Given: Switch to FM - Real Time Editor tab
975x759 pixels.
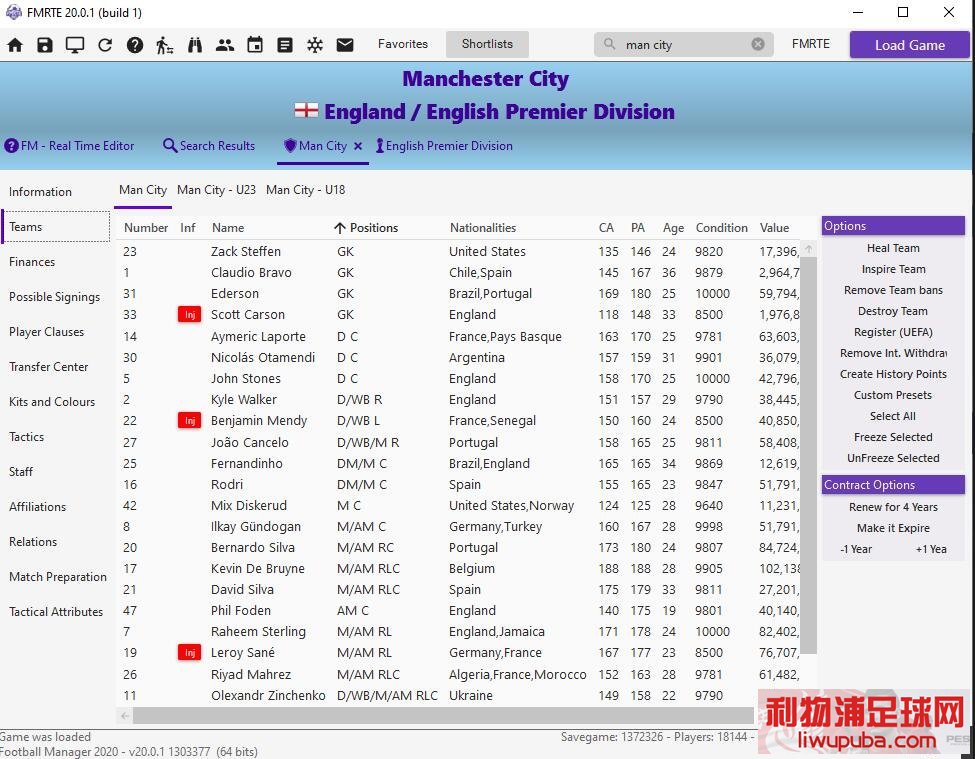Looking at the screenshot, I should tap(70, 146).
